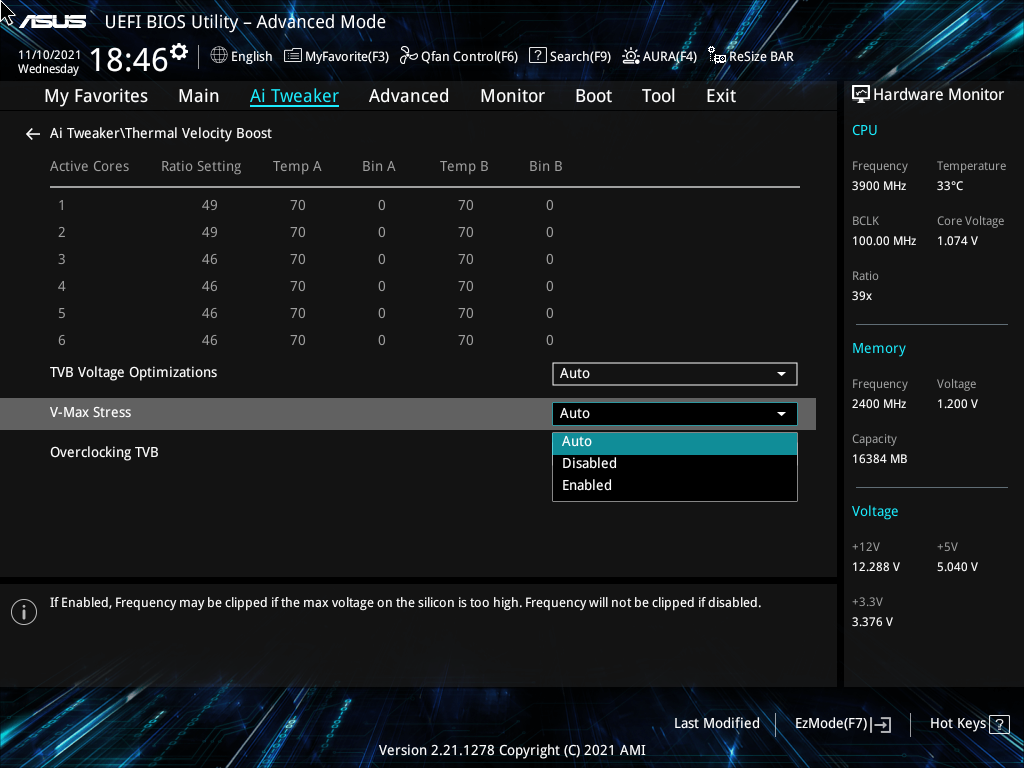Click Ratio Setting 49 for core 1
1024x768 pixels.
pyautogui.click(x=209, y=205)
